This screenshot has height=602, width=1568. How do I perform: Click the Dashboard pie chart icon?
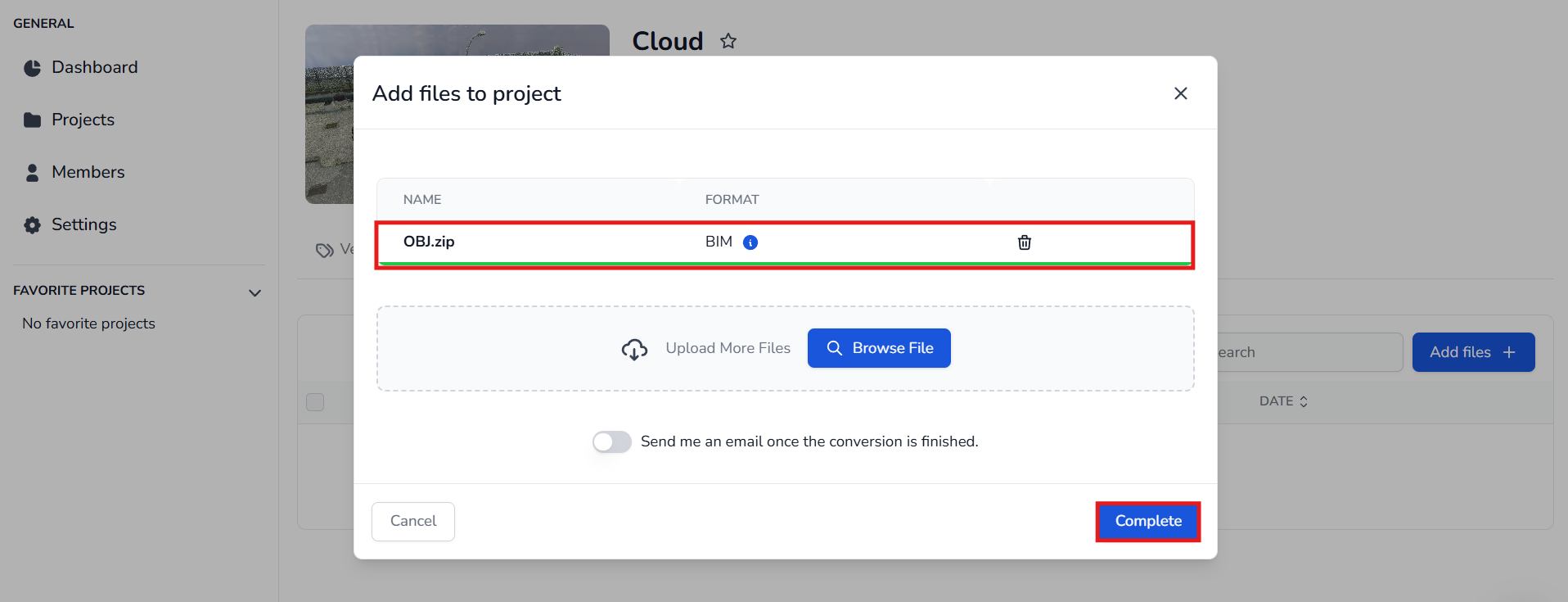pyautogui.click(x=32, y=68)
